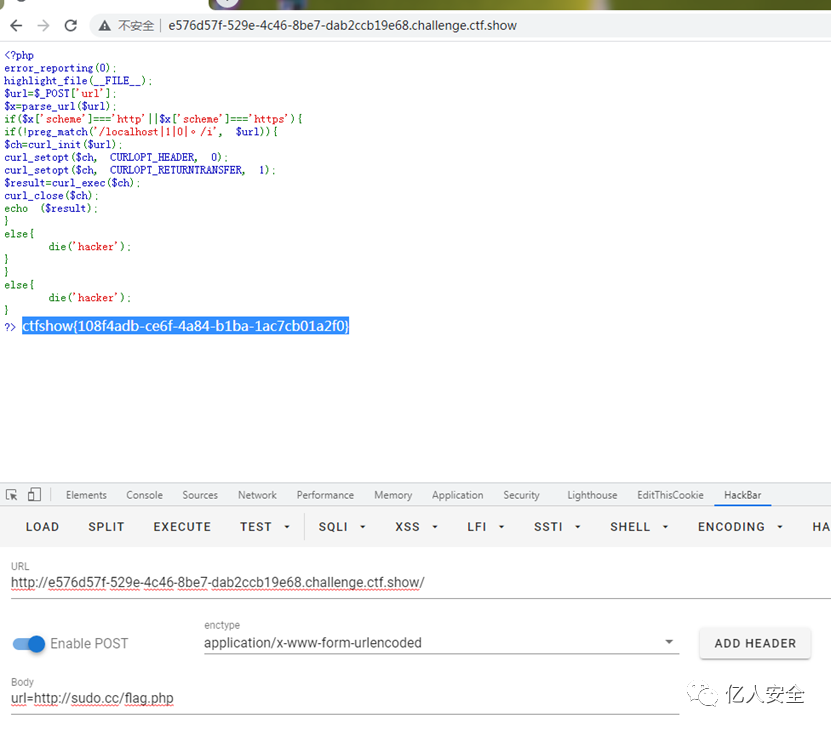Image resolution: width=831 pixels, height=730 pixels.
Task: Click the '$result=curl_exec($ch);' code line
Action: point(72,182)
